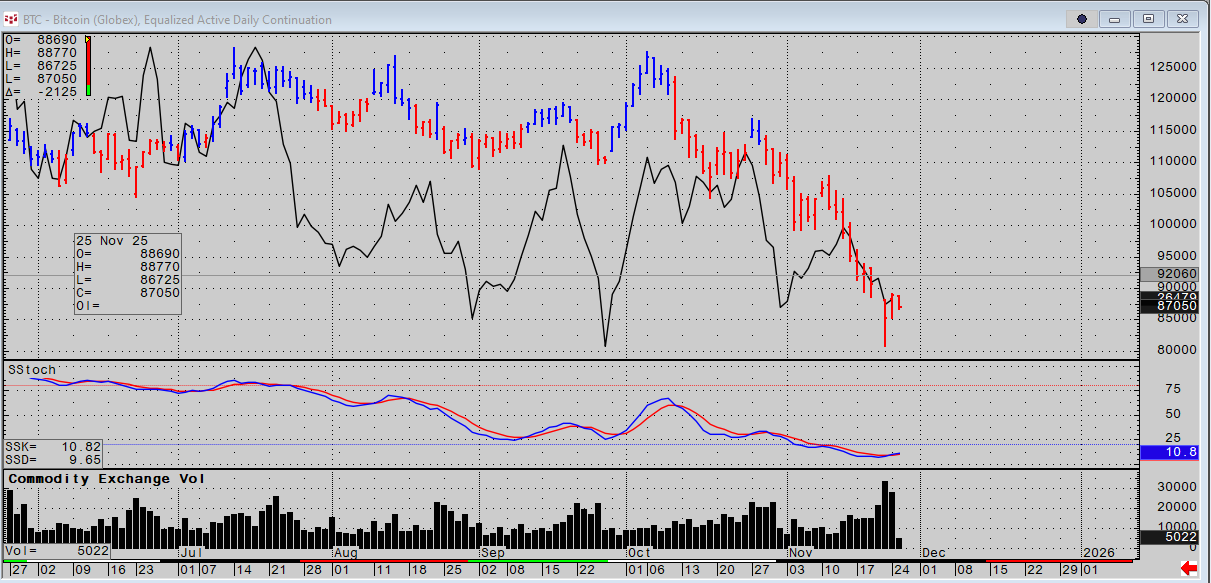Click the Jul month label on time axis
The width and height of the screenshot is (1211, 583).
191,552
